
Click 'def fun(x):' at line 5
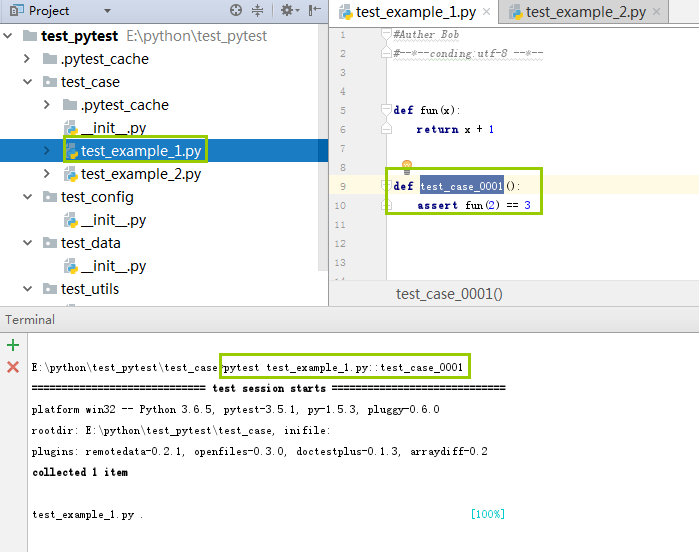[x=426, y=110]
